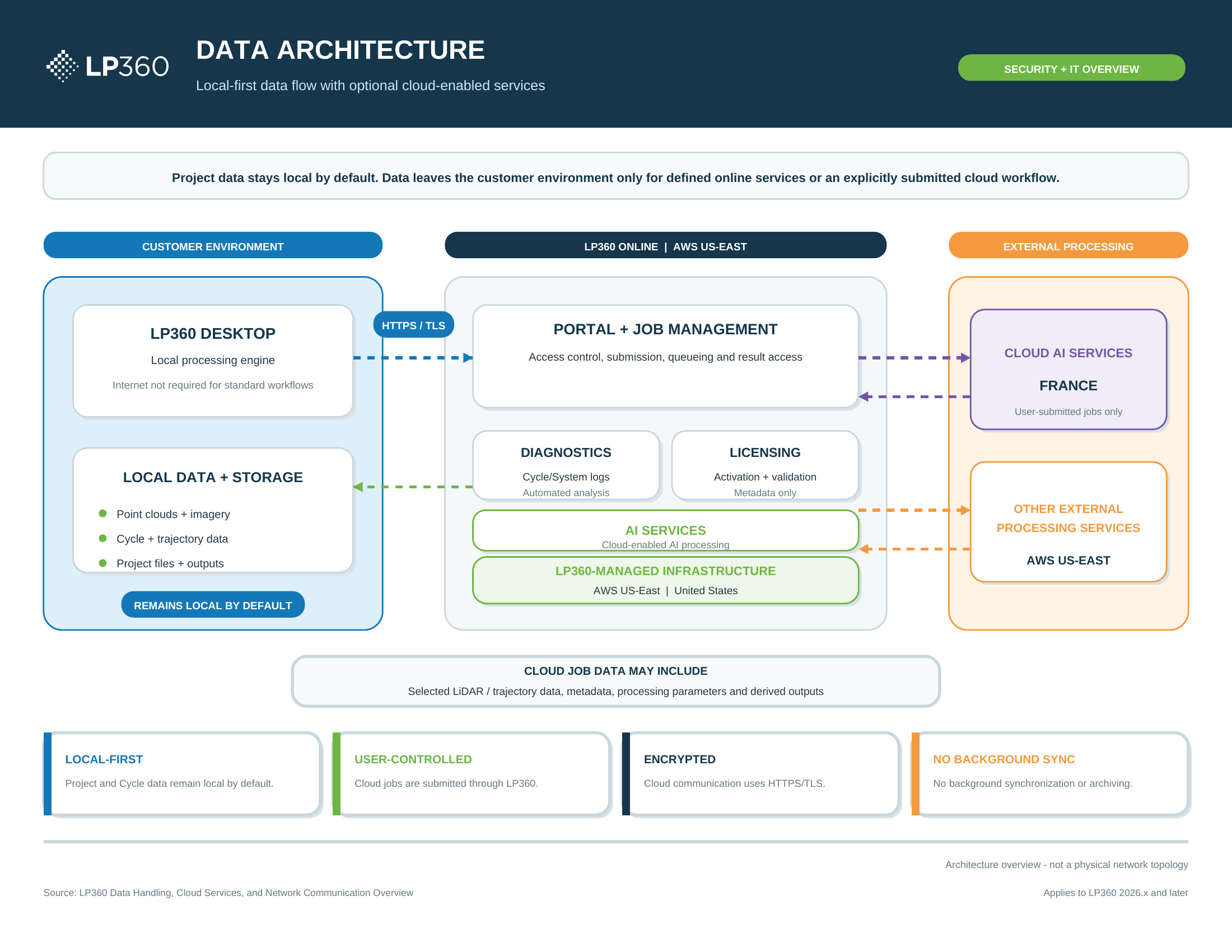Screen dimensions: 1232x952
Task: Click the SECURITY + IT OVERVIEW pill
Action: pos(1071,68)
